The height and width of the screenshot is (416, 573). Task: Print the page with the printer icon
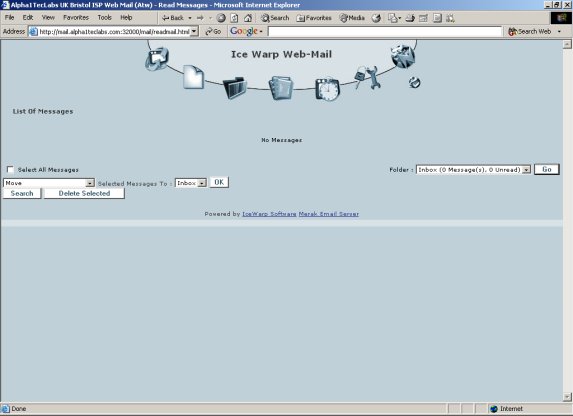[410, 18]
